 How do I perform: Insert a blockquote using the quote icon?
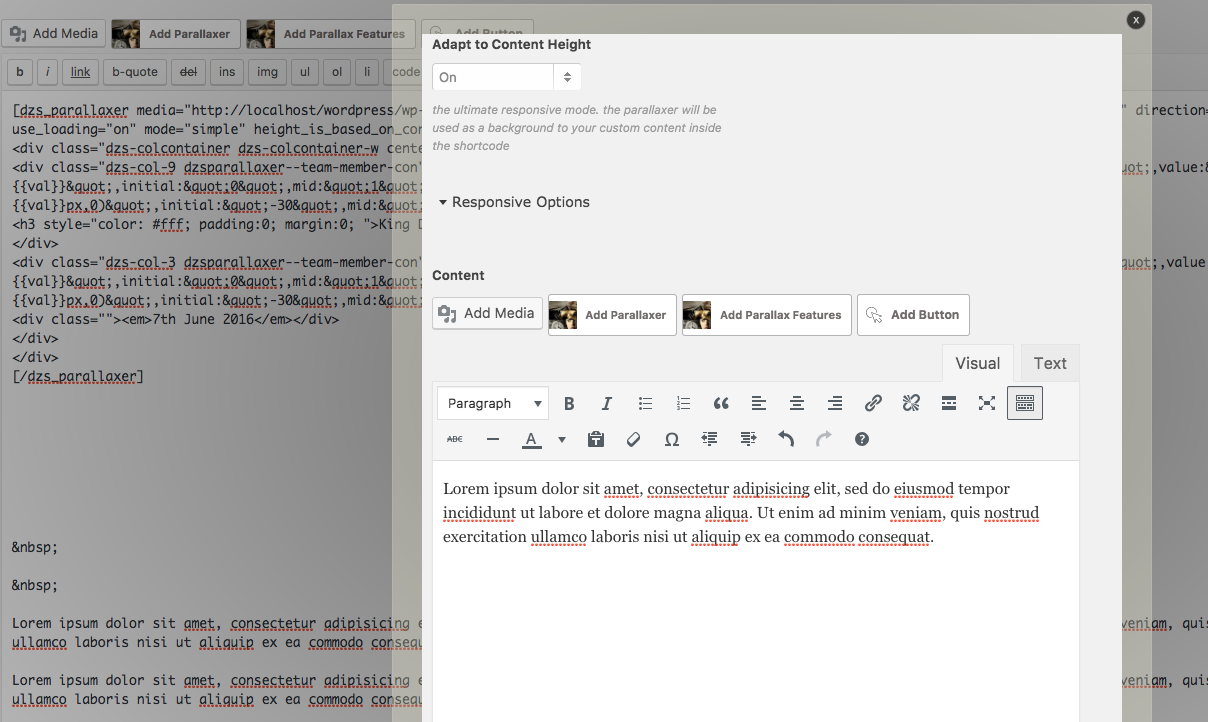(x=721, y=404)
